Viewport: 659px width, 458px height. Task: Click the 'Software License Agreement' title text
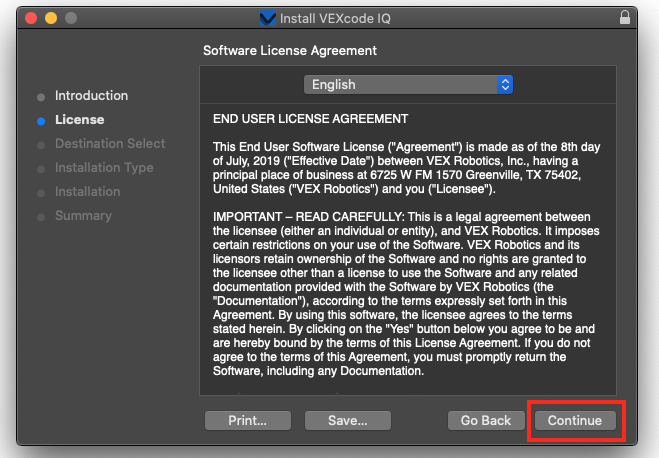pyautogui.click(x=290, y=51)
